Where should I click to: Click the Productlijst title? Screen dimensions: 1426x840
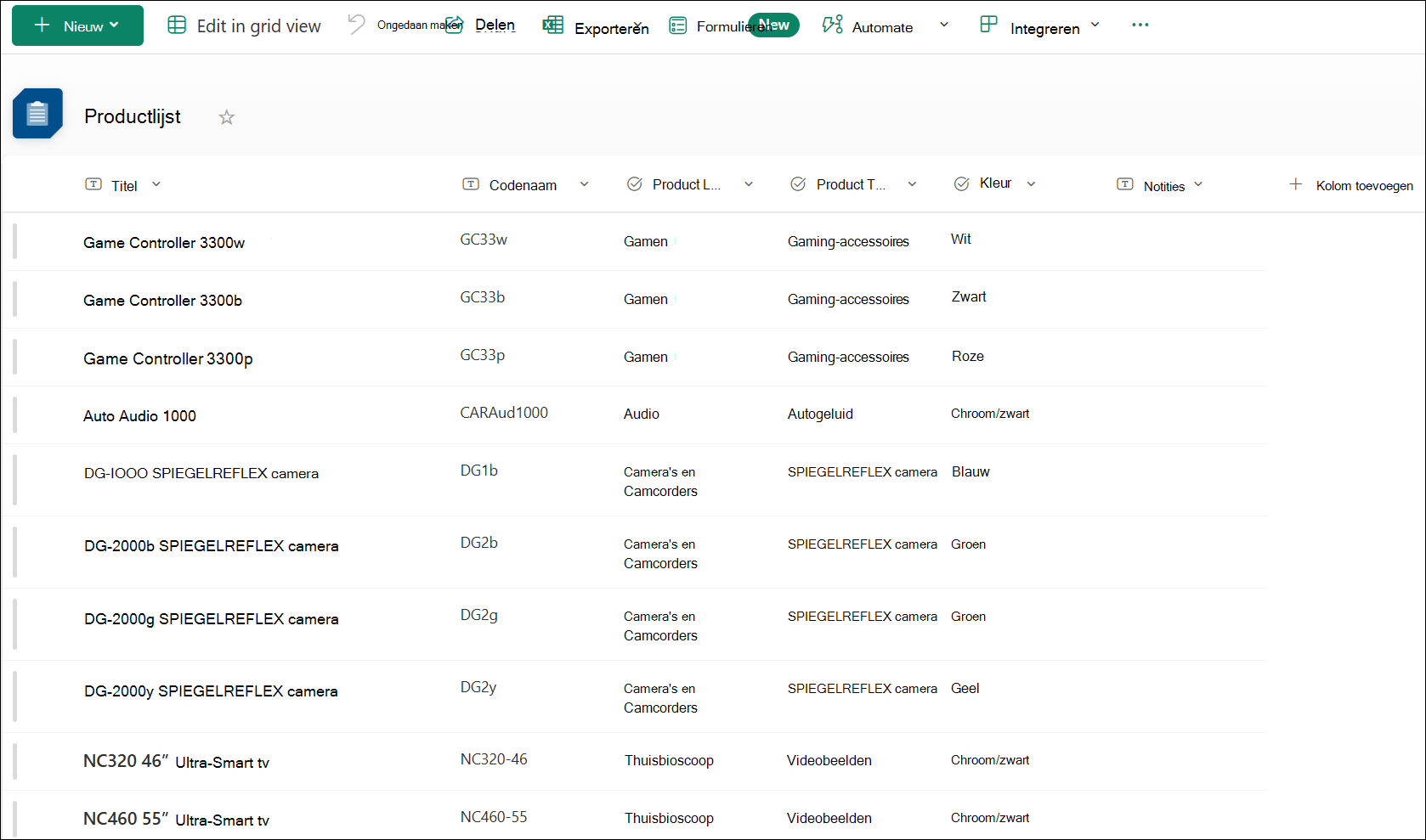[x=133, y=116]
